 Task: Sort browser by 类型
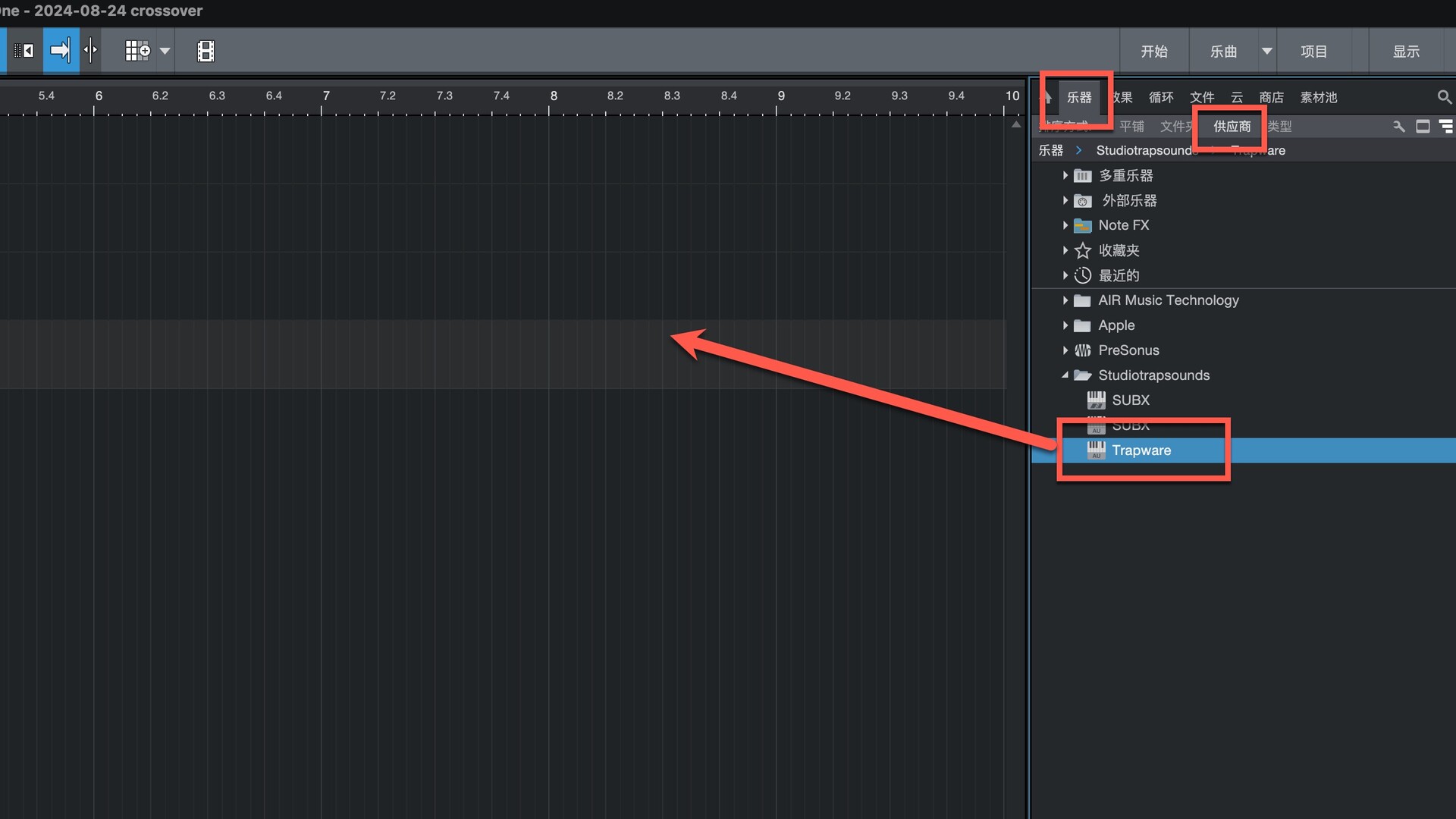pos(1280,127)
